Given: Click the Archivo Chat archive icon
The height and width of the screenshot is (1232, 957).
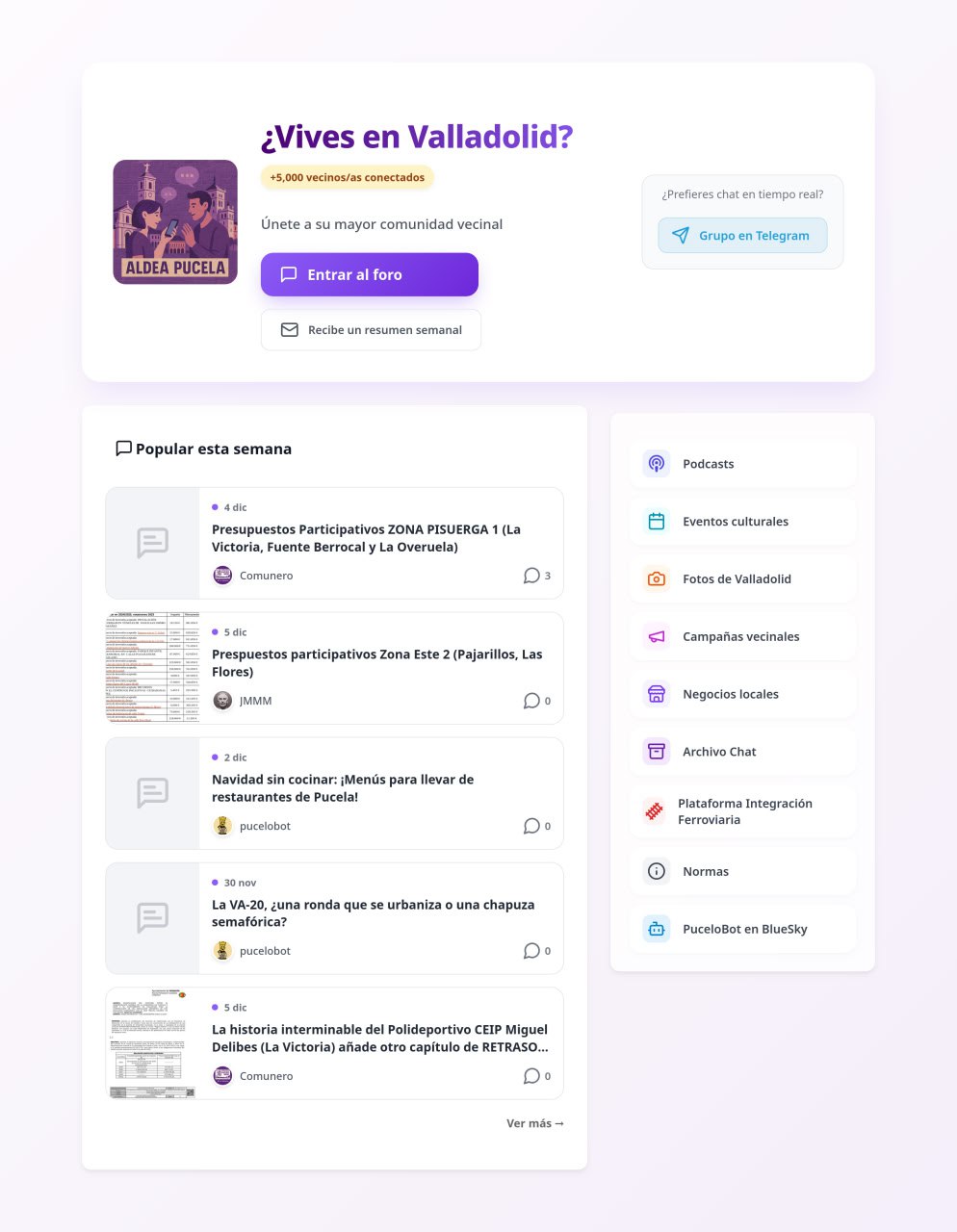Looking at the screenshot, I should point(657,752).
